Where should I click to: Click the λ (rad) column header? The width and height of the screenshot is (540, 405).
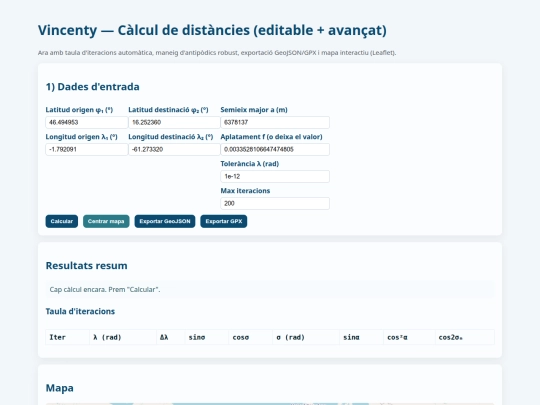tap(123, 337)
